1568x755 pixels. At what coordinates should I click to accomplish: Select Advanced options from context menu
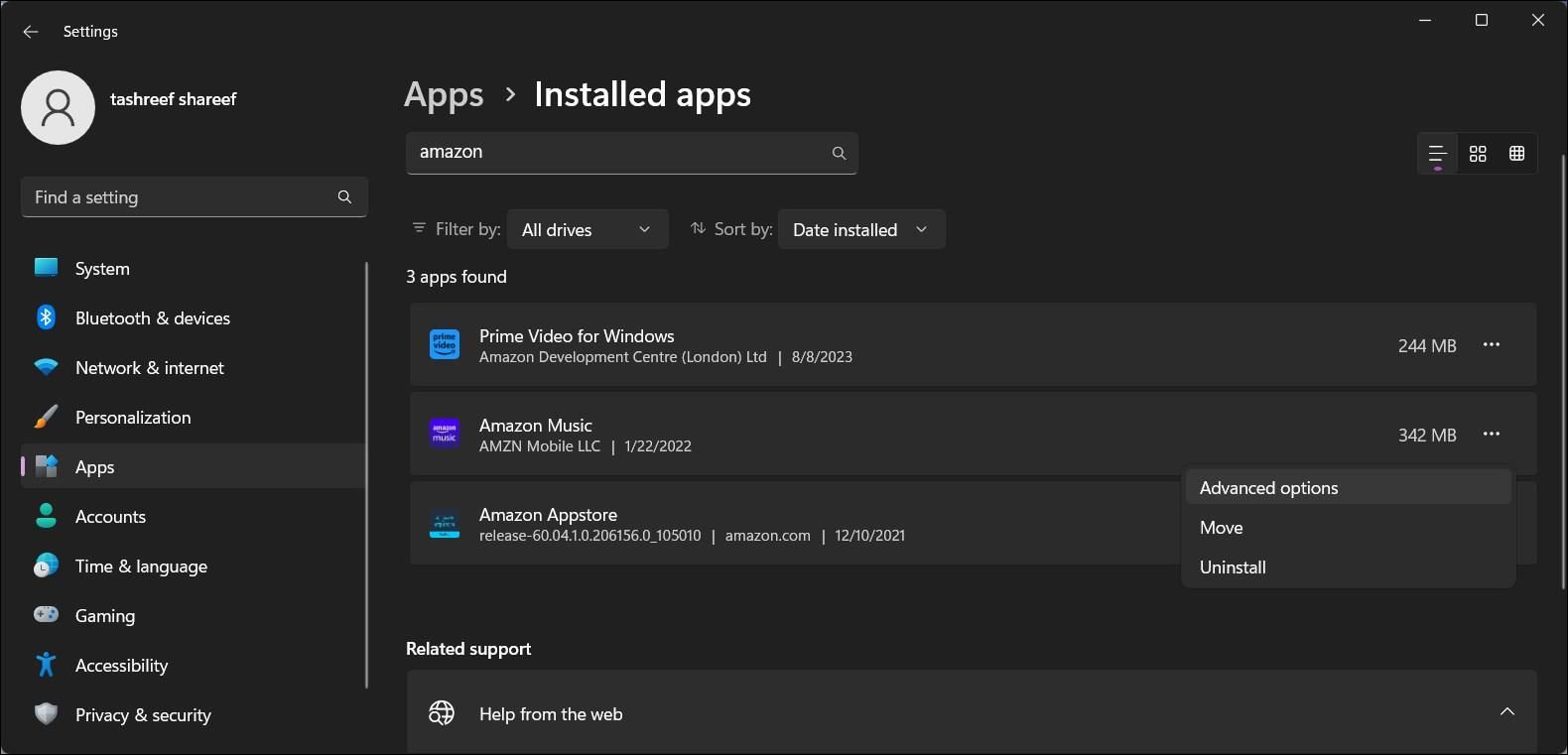click(x=1268, y=488)
